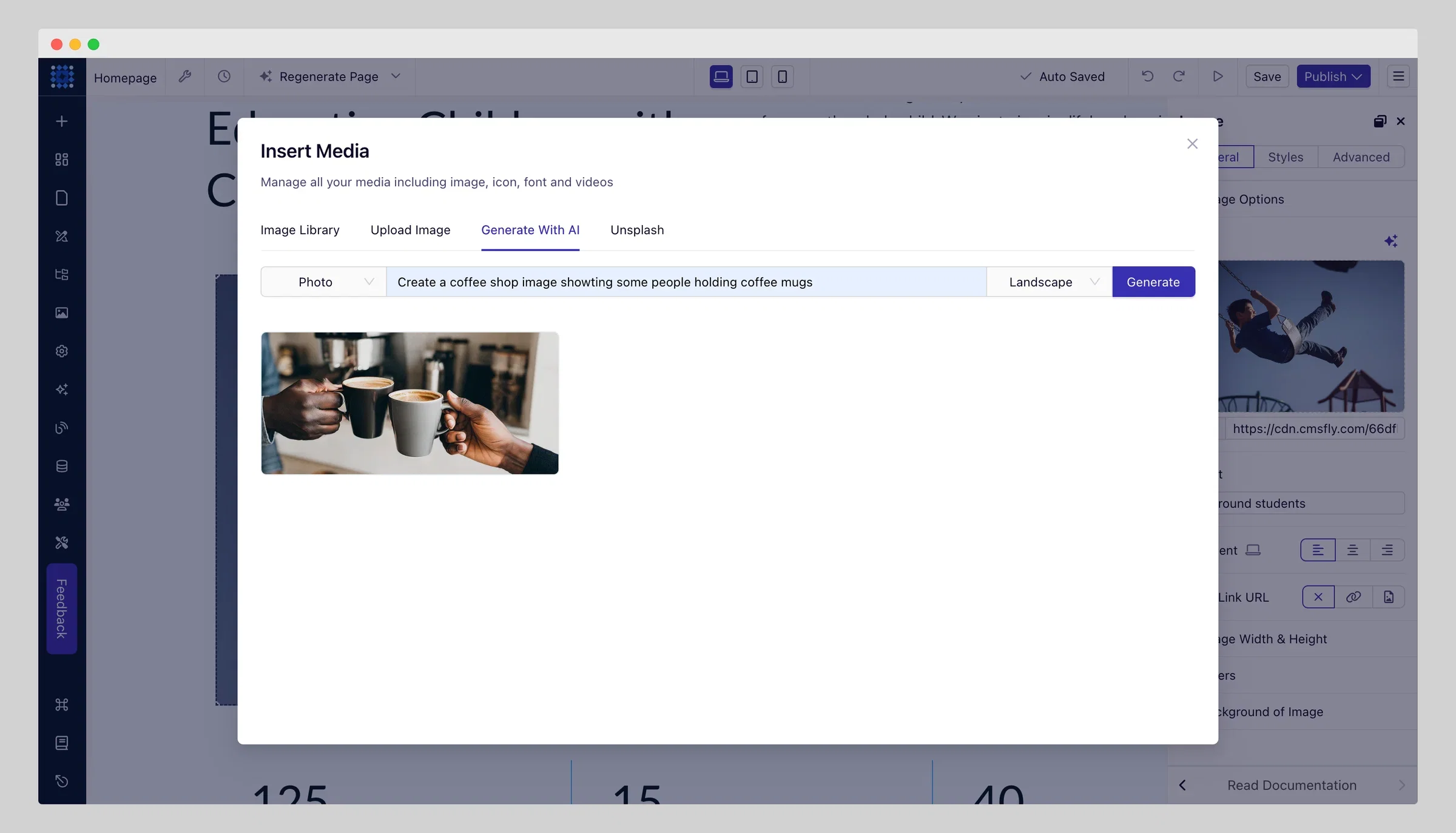This screenshot has width=1456, height=833.
Task: Select the generated coffee mugs image
Action: [409, 403]
